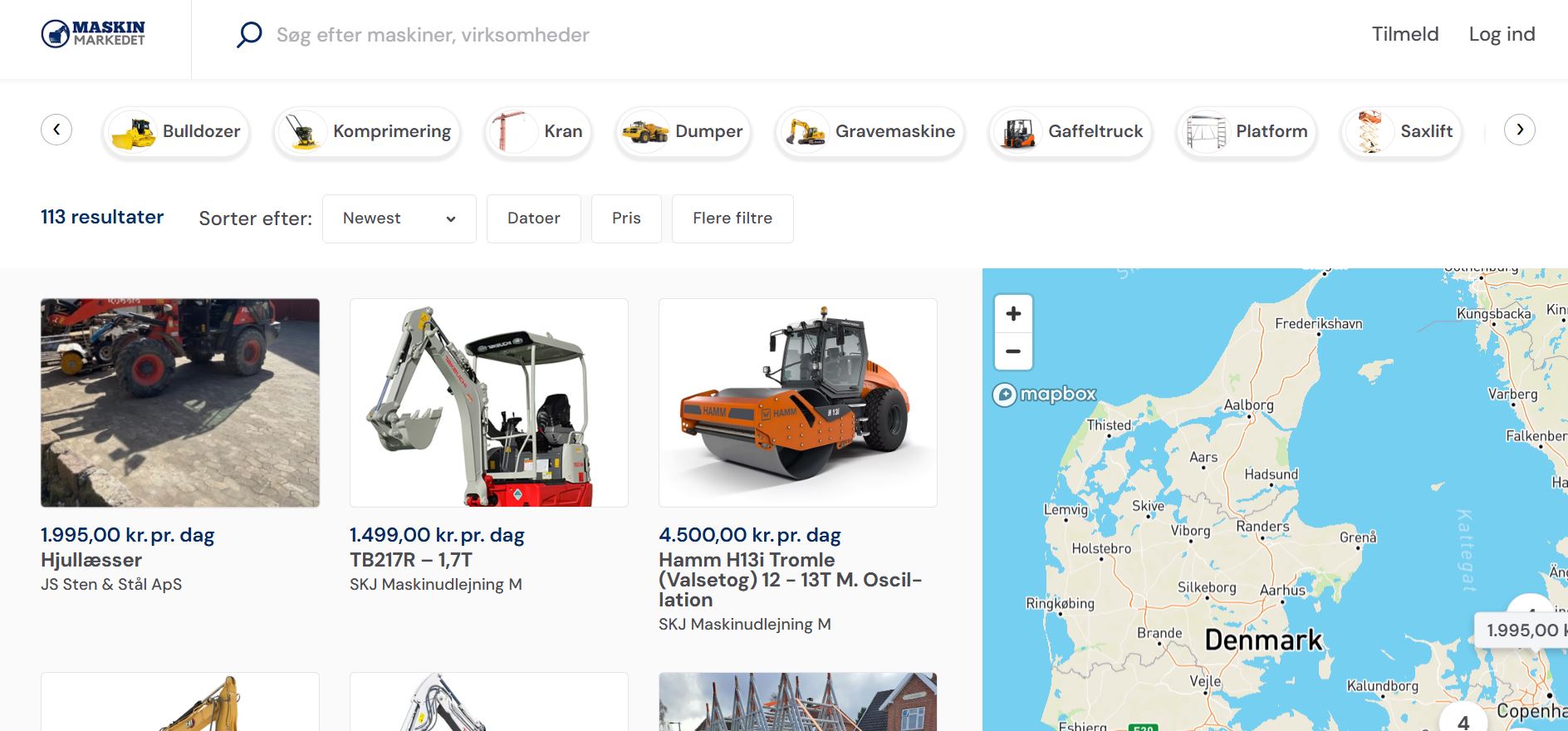Click the 4.500,00 kr. pr. dag price
This screenshot has height=731, width=1568.
(x=750, y=535)
